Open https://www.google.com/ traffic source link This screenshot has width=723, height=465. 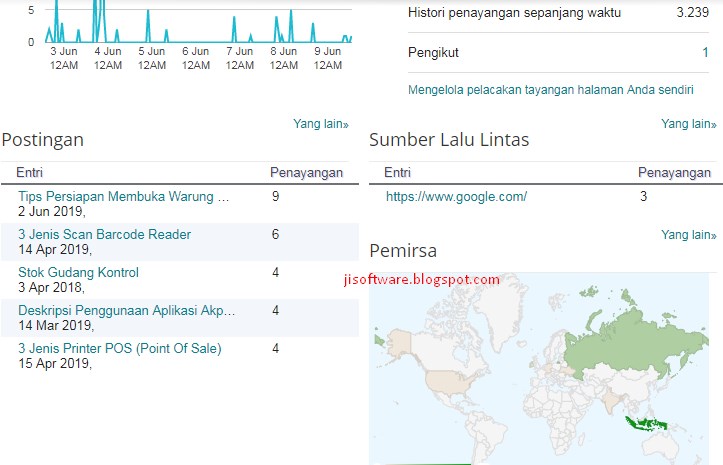pos(456,197)
